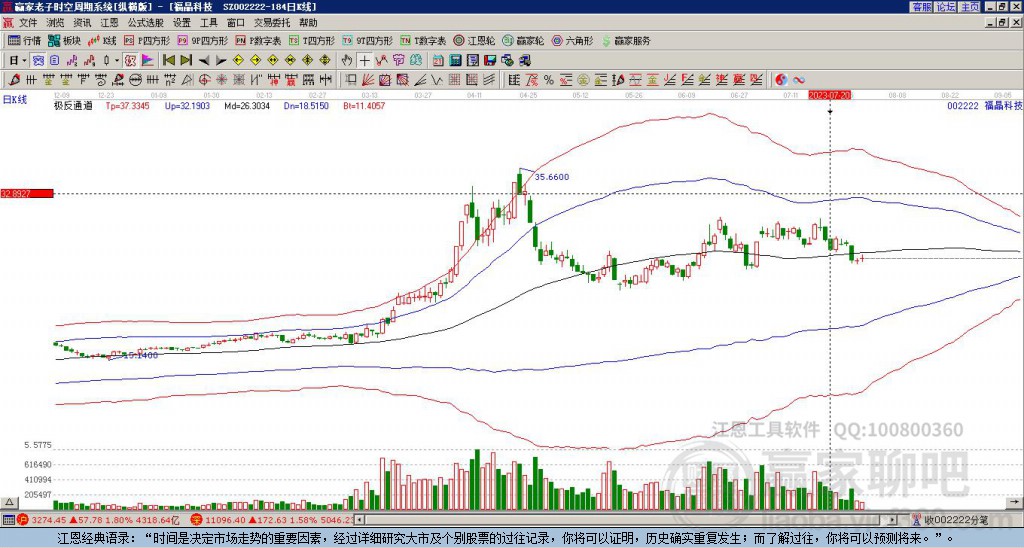Image resolution: width=1024 pixels, height=548 pixels.
Task: Open the 工具 menu
Action: pyautogui.click(x=208, y=23)
